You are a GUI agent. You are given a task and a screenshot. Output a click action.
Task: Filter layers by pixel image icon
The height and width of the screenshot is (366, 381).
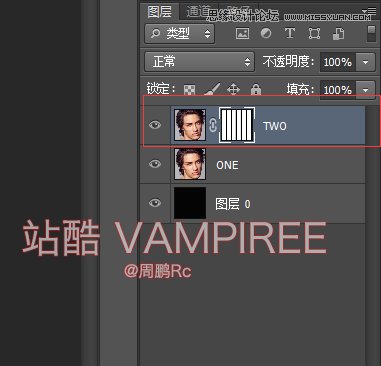click(242, 33)
